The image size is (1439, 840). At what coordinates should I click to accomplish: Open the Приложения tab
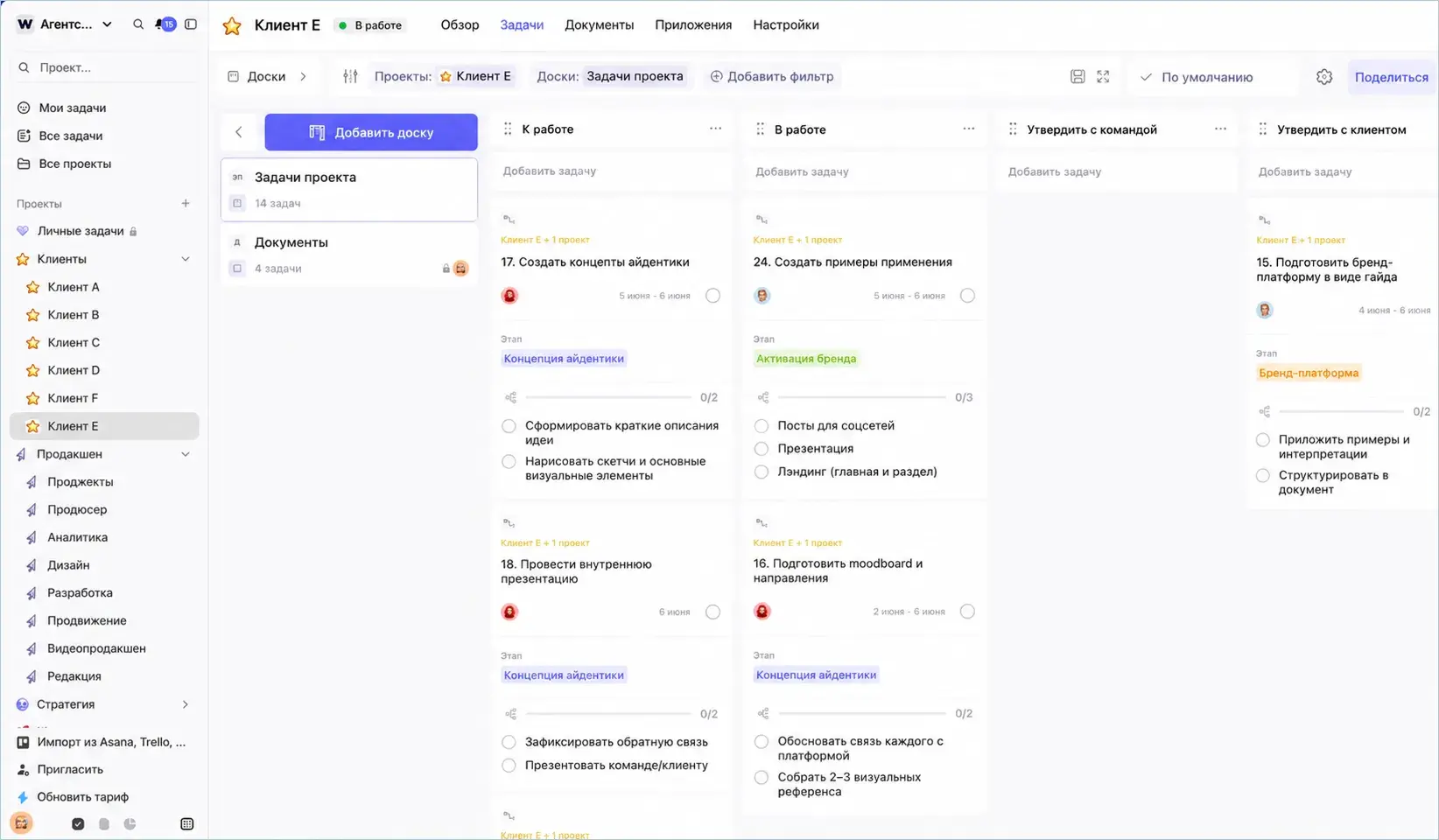tap(693, 24)
